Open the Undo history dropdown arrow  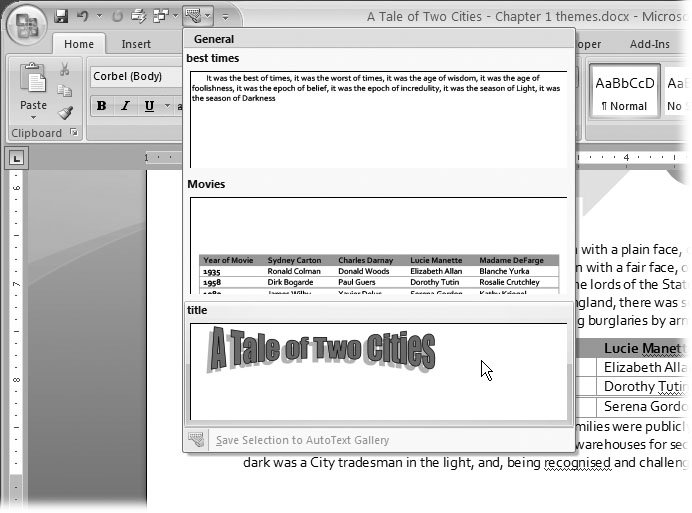(x=98, y=17)
